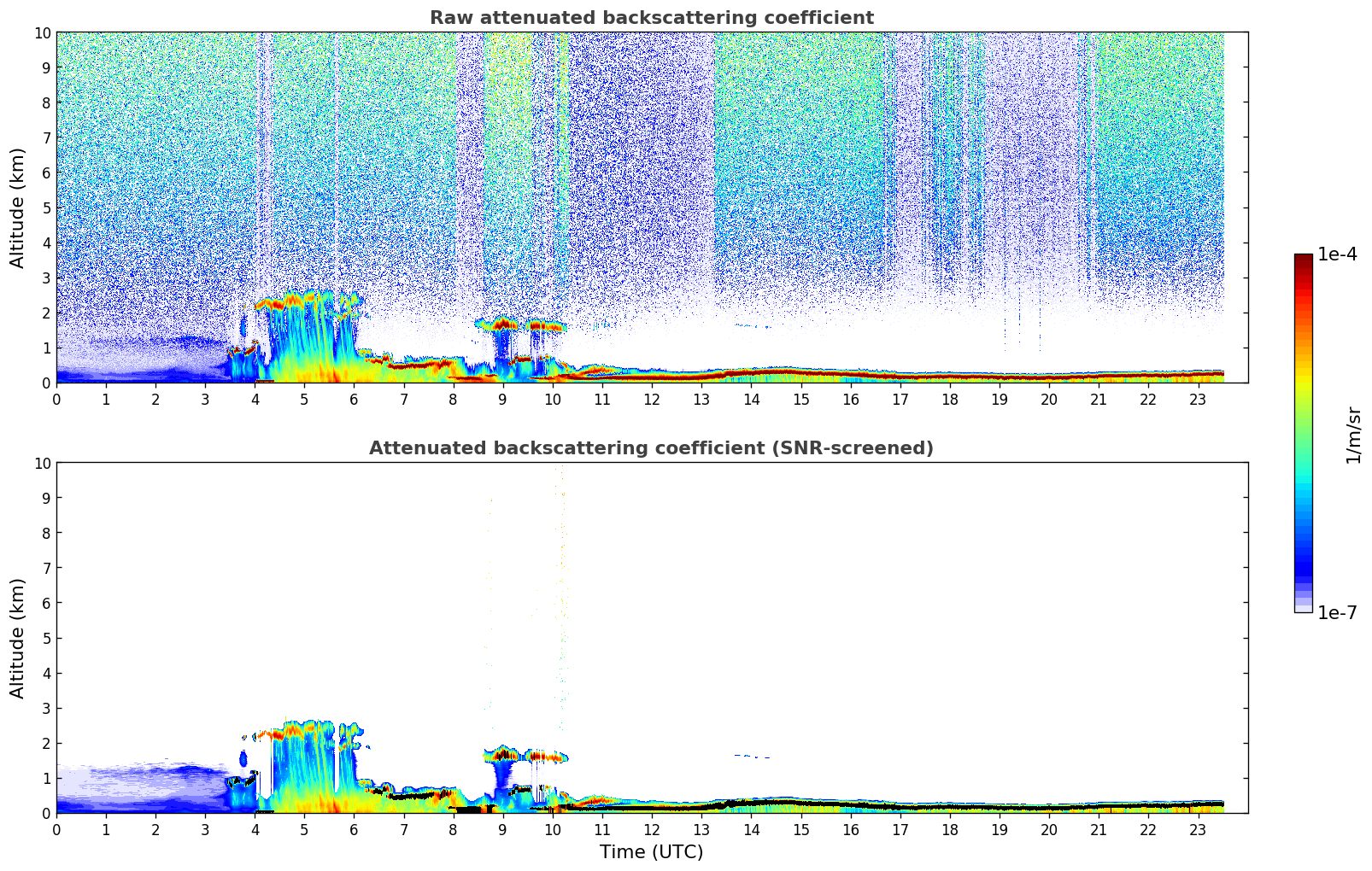Viewport: 1372px width, 871px height.
Task: Click the '20' time tick under the top plot
Action: tap(1049, 400)
